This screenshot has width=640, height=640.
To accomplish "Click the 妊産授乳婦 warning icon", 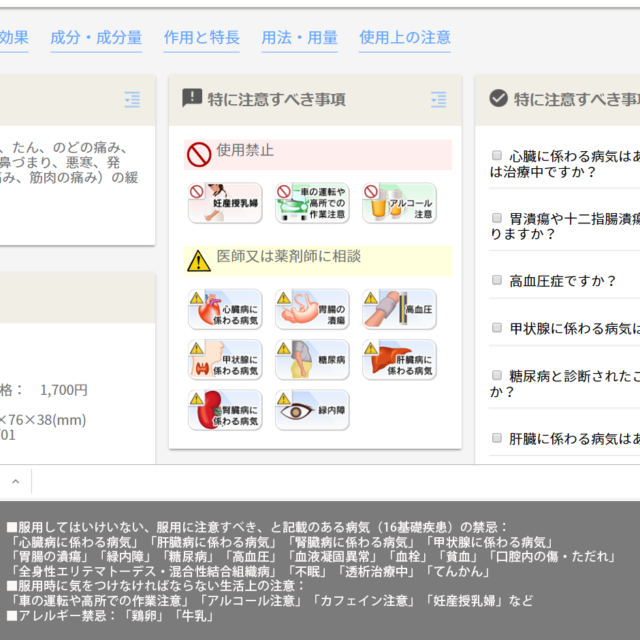I will (x=225, y=203).
